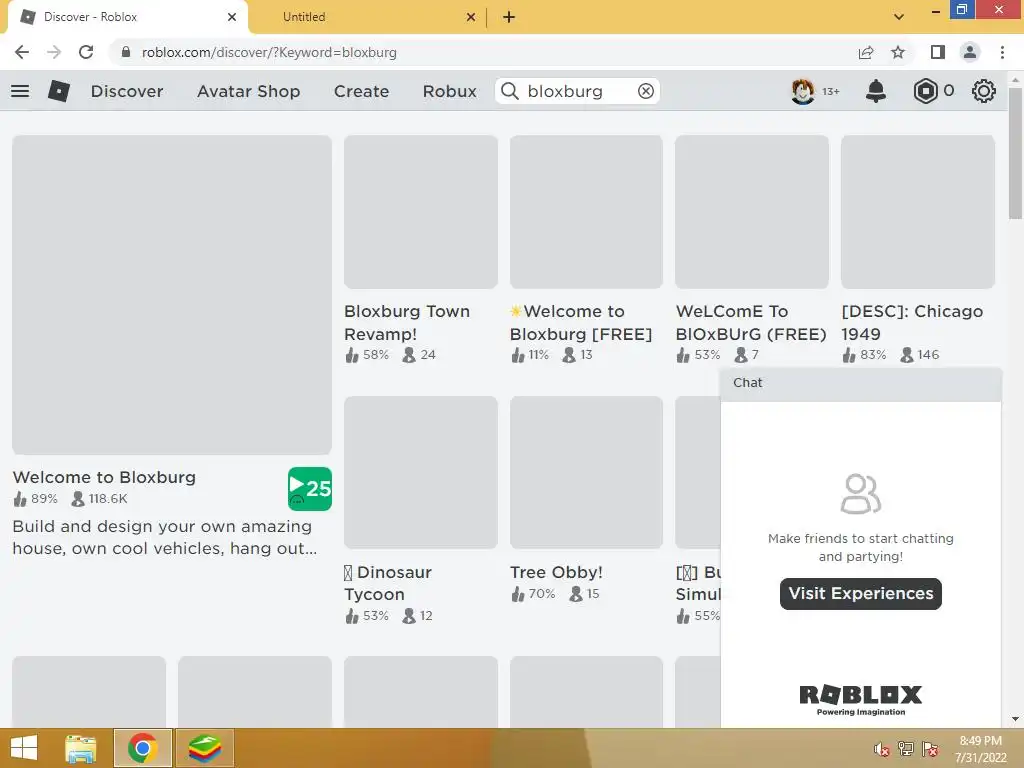Viewport: 1024px width, 768px height.
Task: Click Chrome taskbar icon
Action: tap(143, 748)
